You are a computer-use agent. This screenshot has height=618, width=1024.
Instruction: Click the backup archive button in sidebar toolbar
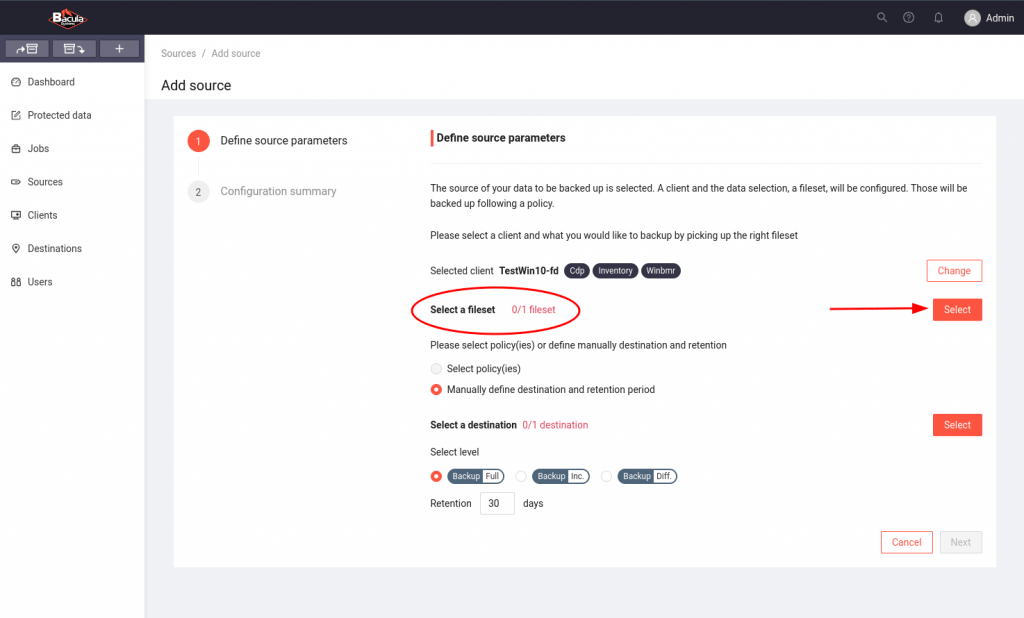(x=27, y=48)
